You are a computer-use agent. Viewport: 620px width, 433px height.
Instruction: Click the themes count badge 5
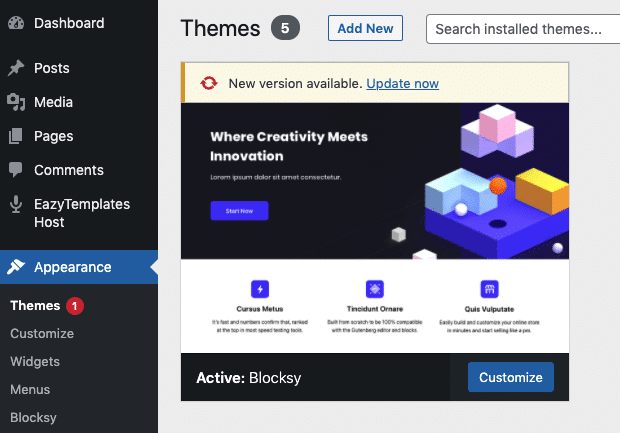coord(285,28)
